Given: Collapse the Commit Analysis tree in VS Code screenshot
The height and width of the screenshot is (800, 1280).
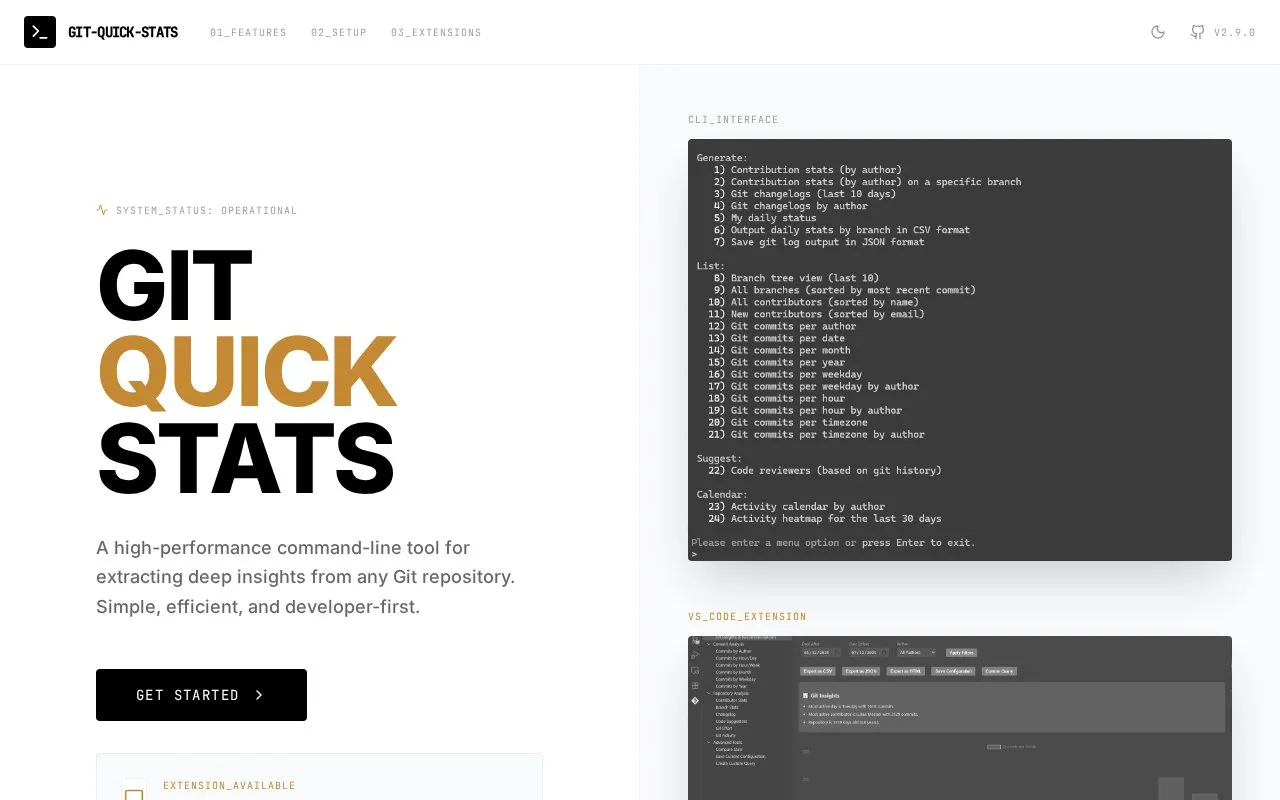Looking at the screenshot, I should click(x=709, y=644).
